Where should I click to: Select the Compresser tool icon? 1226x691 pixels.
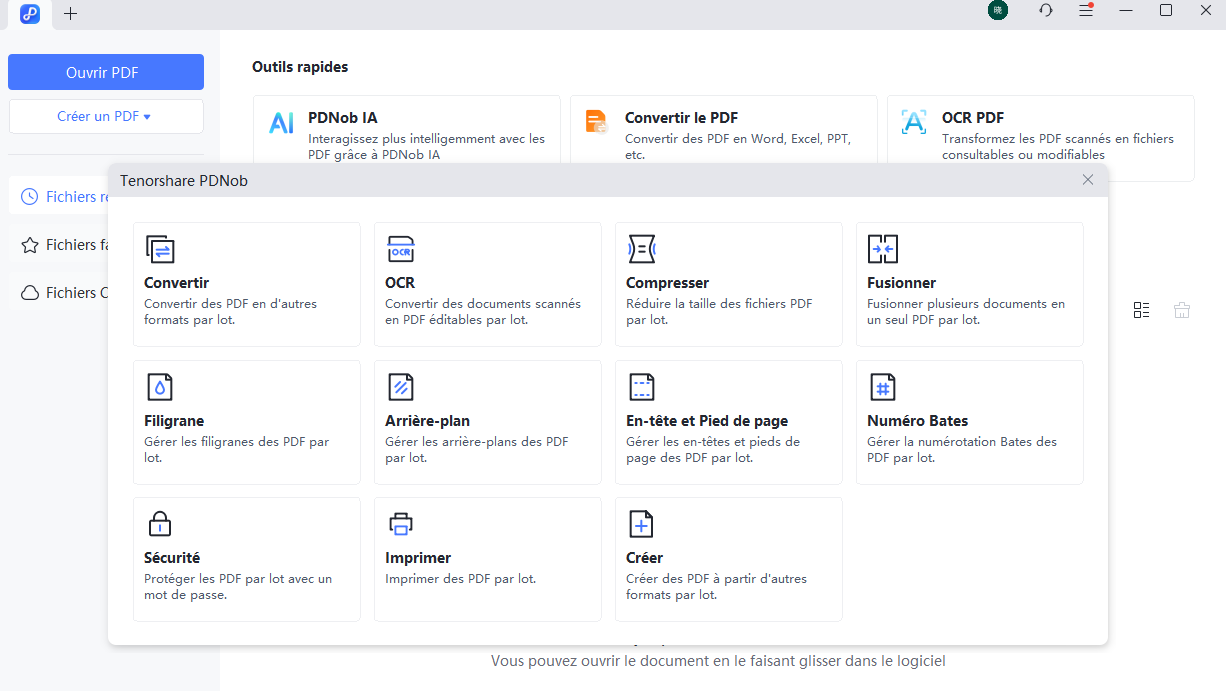click(x=641, y=249)
